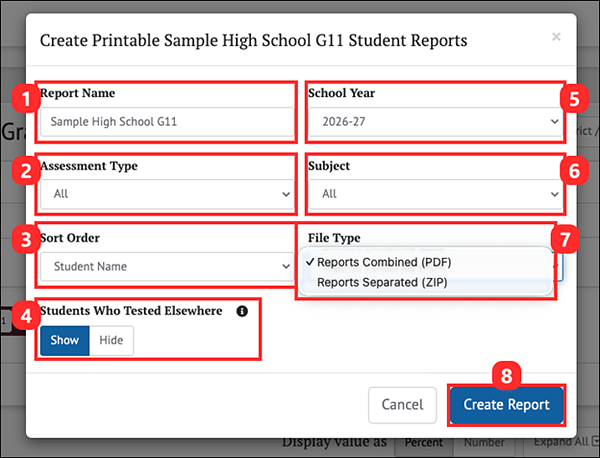Open the School Year dropdown
Screen dimensions: 600x458
pos(435,122)
